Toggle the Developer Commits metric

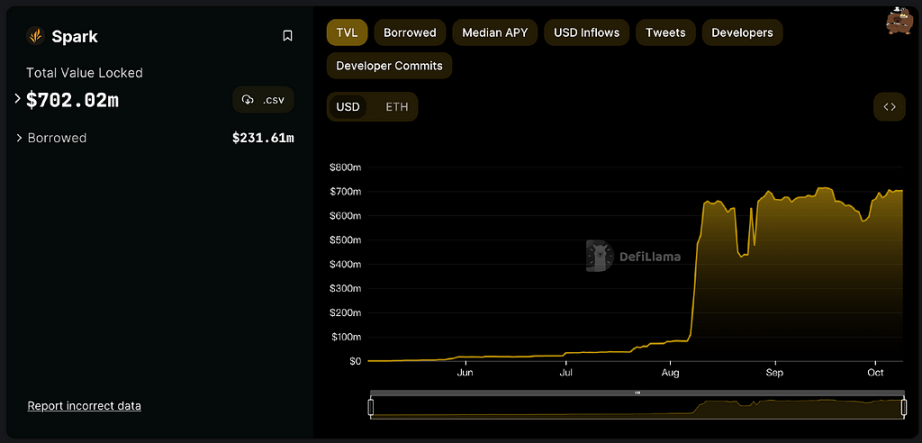[x=389, y=65]
